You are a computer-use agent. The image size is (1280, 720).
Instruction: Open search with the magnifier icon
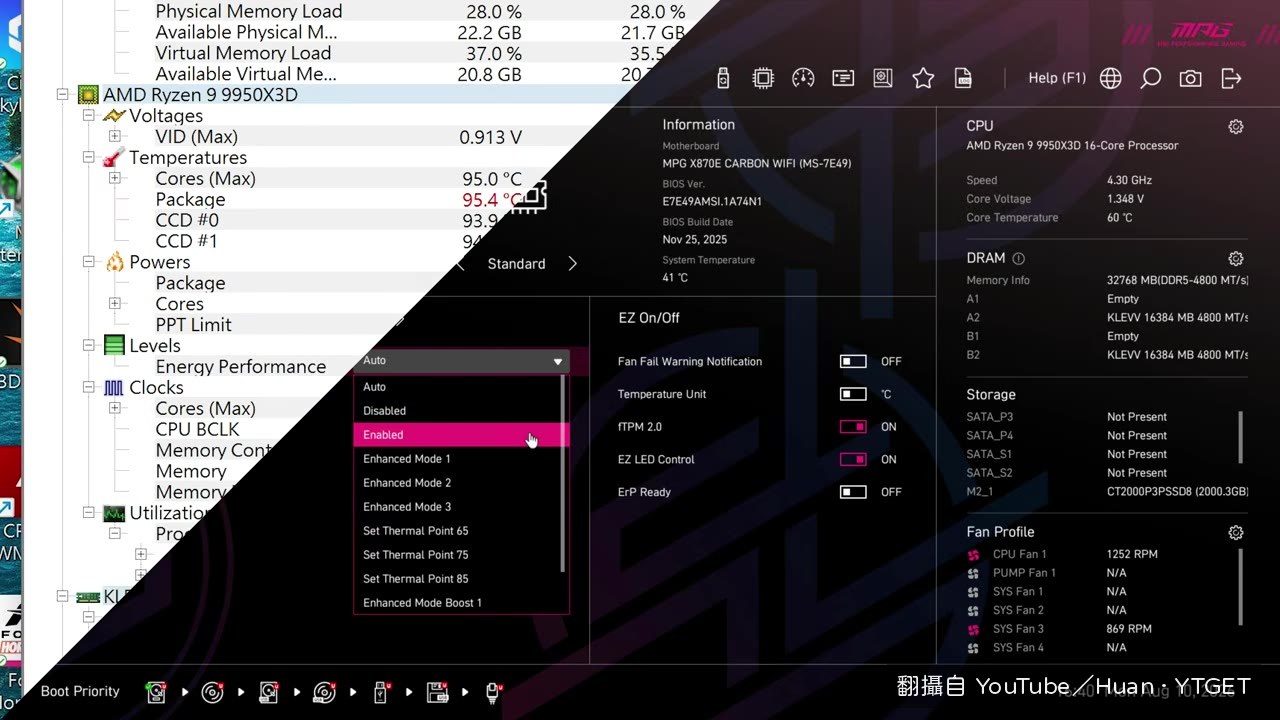point(1151,78)
